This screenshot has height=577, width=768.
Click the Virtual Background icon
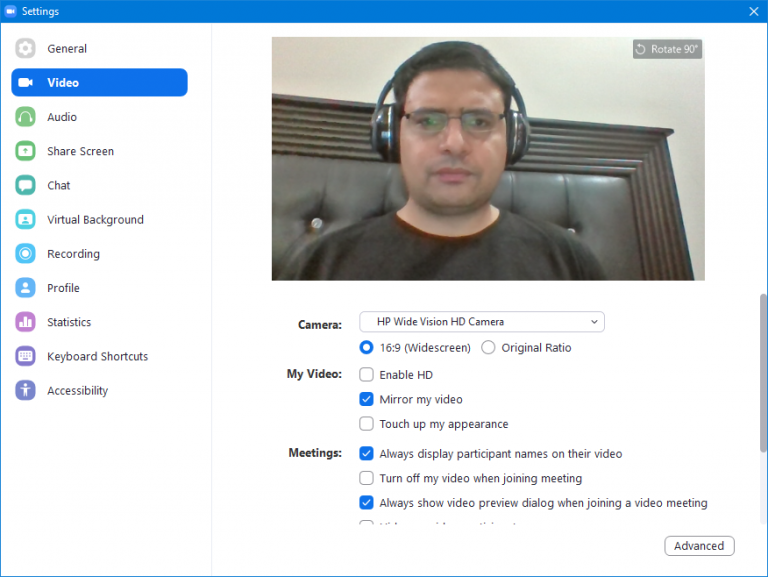(26, 220)
